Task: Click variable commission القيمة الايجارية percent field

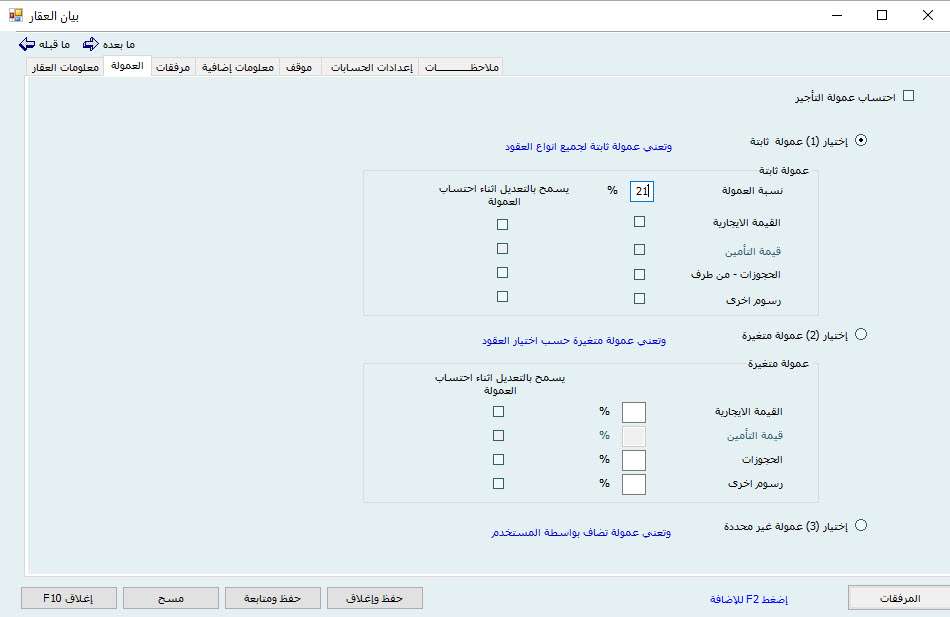Action: 633,412
